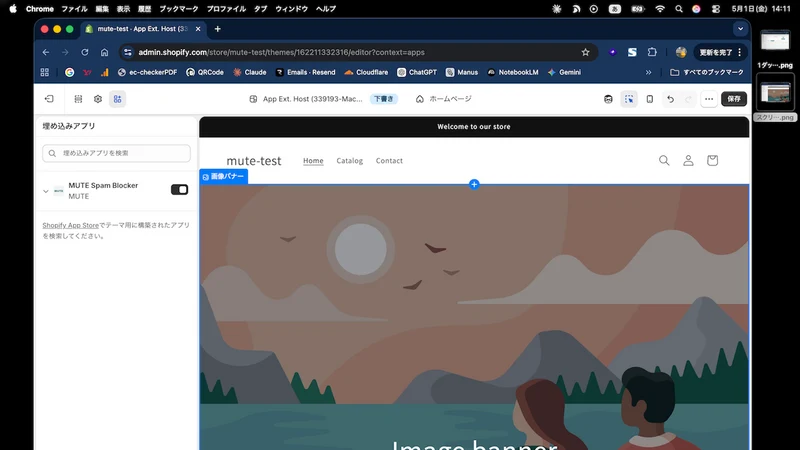Viewport: 800px width, 450px height.
Task: Open the Cloudflare bookmark
Action: pyautogui.click(x=366, y=72)
